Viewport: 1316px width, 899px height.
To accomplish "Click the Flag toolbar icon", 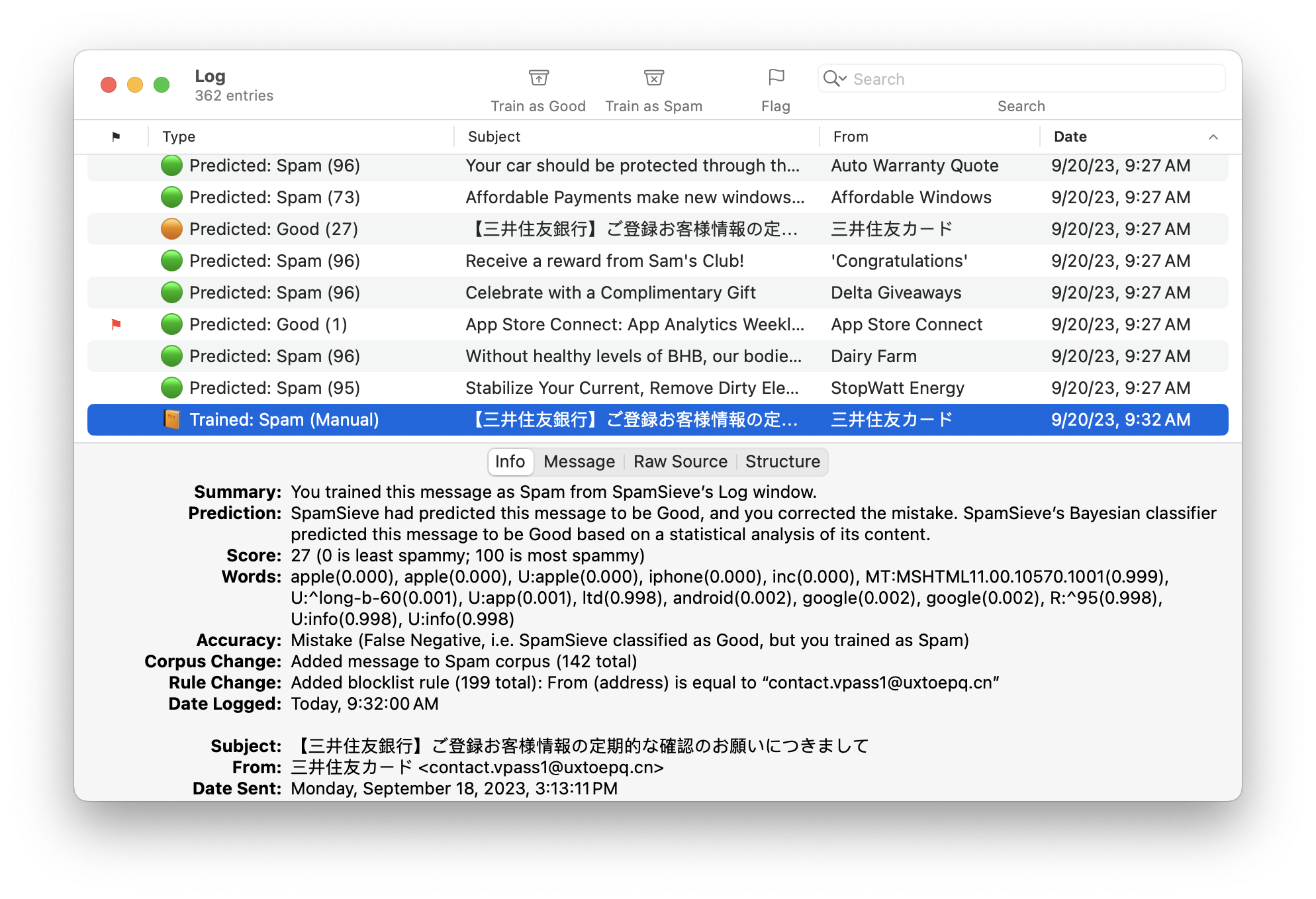I will (776, 78).
